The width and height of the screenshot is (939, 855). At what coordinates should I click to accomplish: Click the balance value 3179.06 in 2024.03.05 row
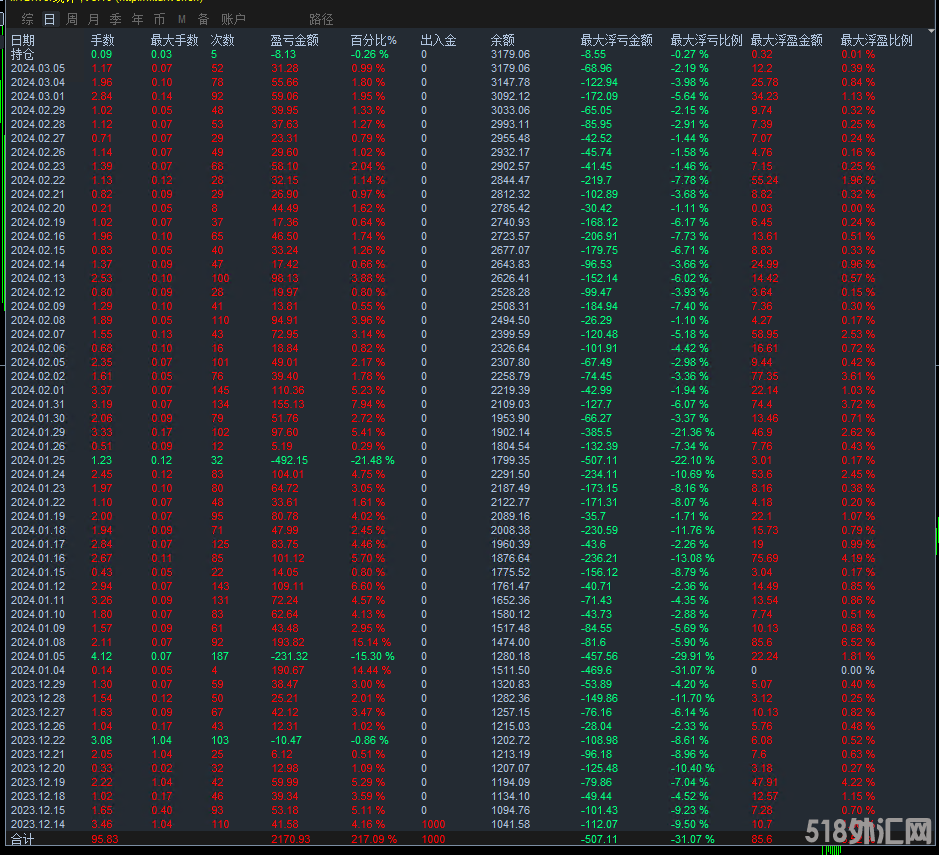click(510, 68)
